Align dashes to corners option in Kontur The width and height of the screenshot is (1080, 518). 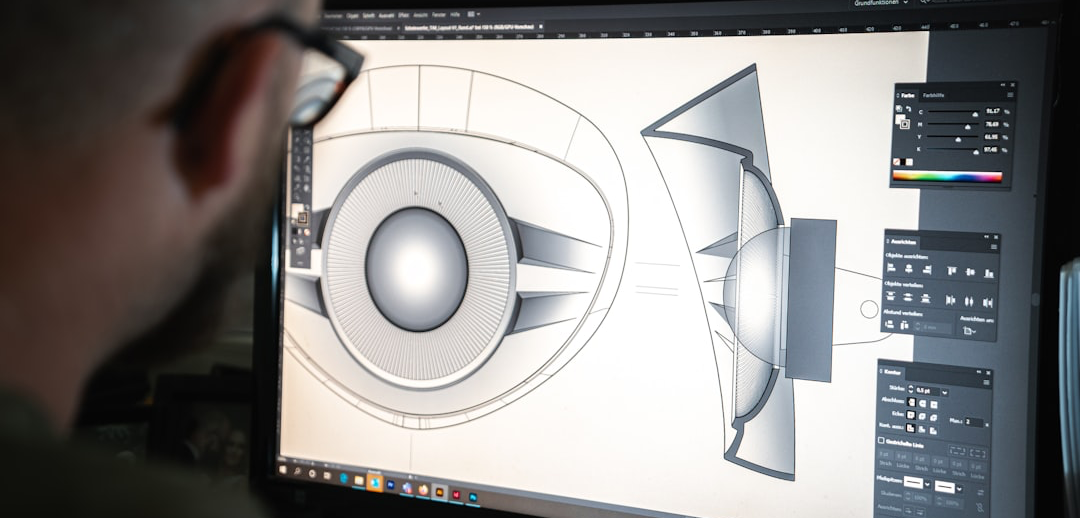[x=977, y=453]
